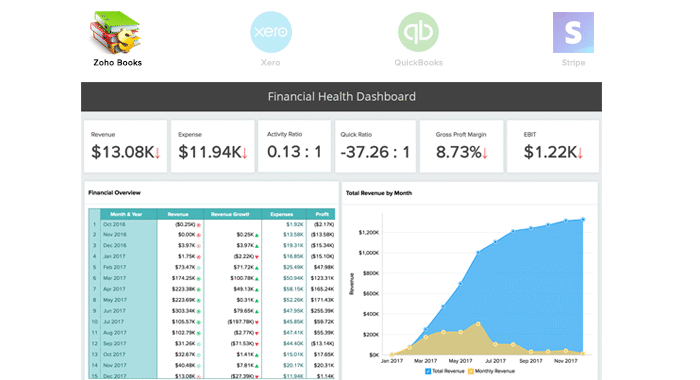Viewport: 700px width, 380px height.
Task: Click red down arrow beside ($2.22K) growth
Action: click(x=257, y=257)
